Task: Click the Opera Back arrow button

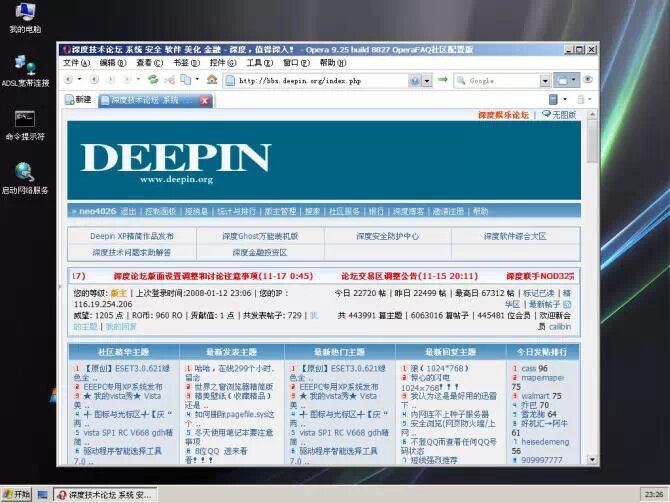Action: coord(68,79)
